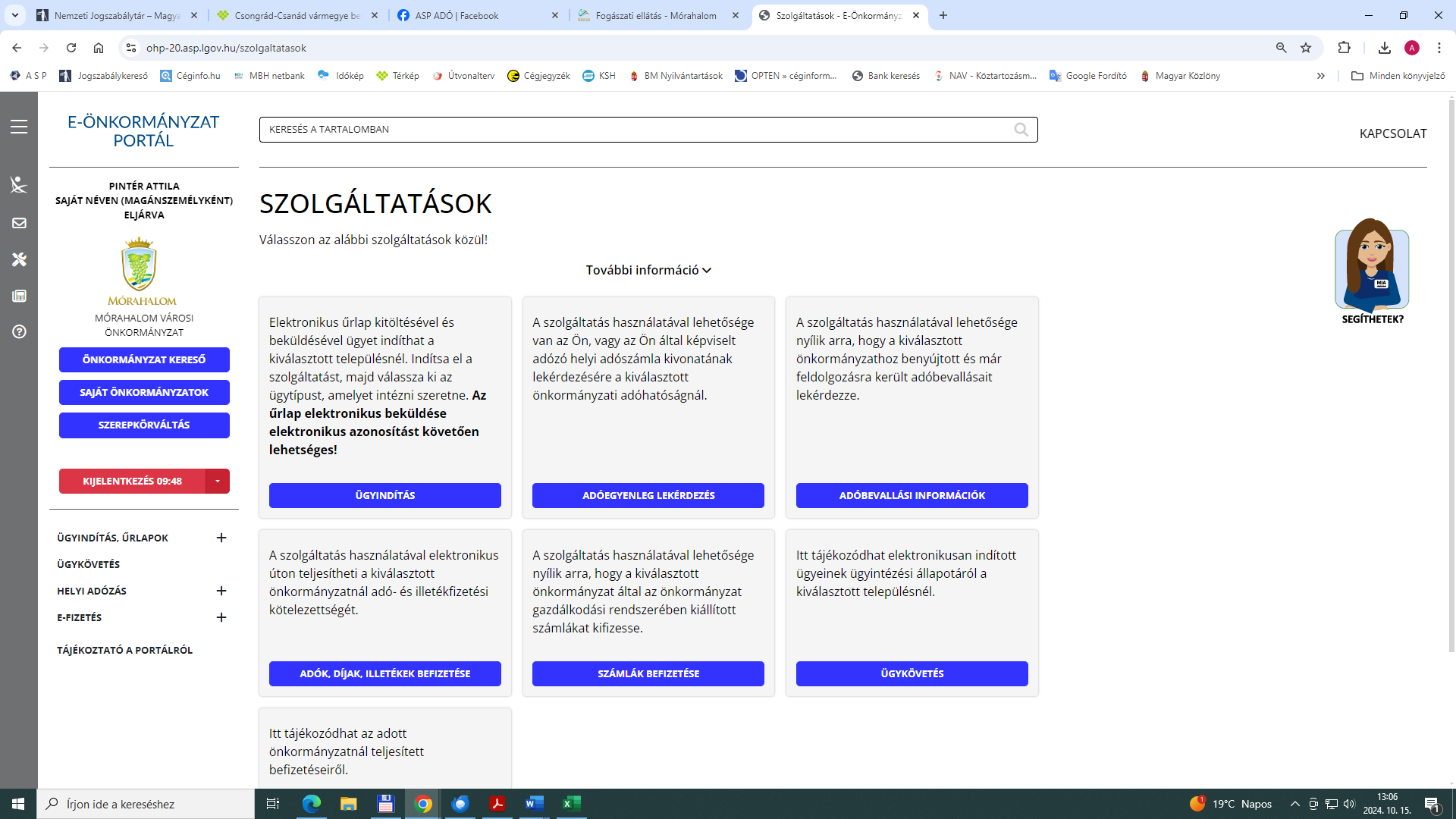This screenshot has height=819, width=1456.
Task: Expand HELYI ADÓZÁS with plus sign
Action: tap(221, 591)
